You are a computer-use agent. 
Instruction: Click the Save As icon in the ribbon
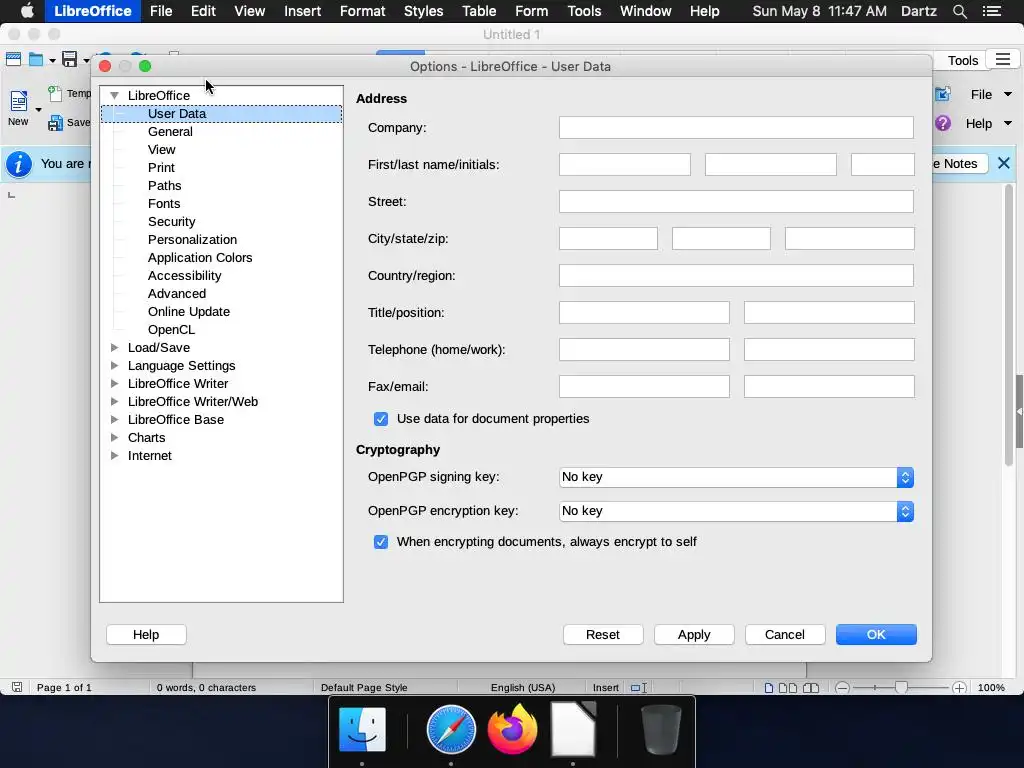(56, 123)
